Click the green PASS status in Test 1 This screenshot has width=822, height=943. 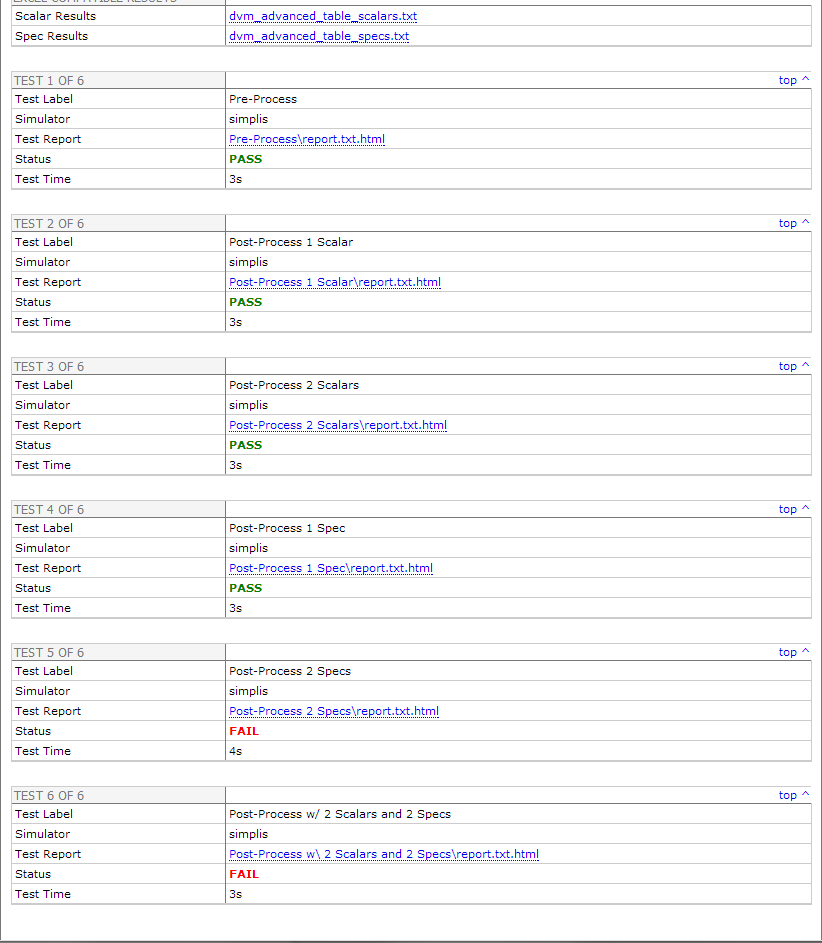coord(245,159)
